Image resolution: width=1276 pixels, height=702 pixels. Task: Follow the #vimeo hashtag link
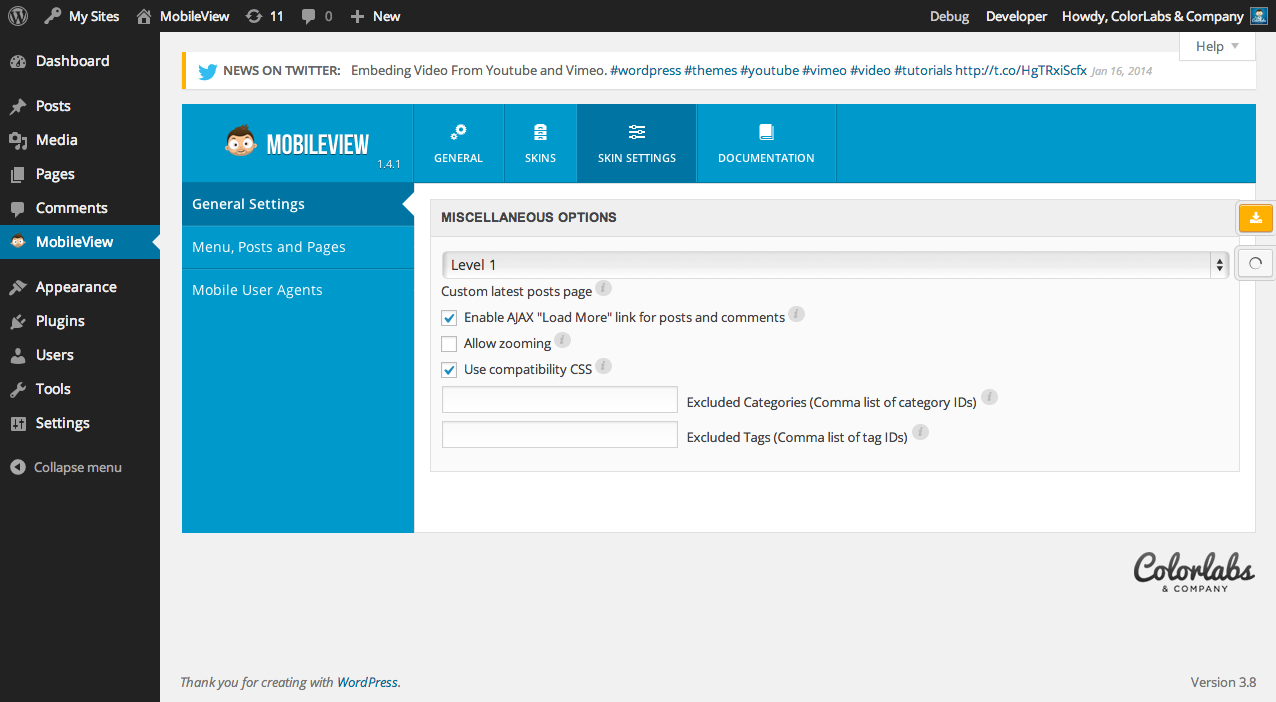pos(824,71)
